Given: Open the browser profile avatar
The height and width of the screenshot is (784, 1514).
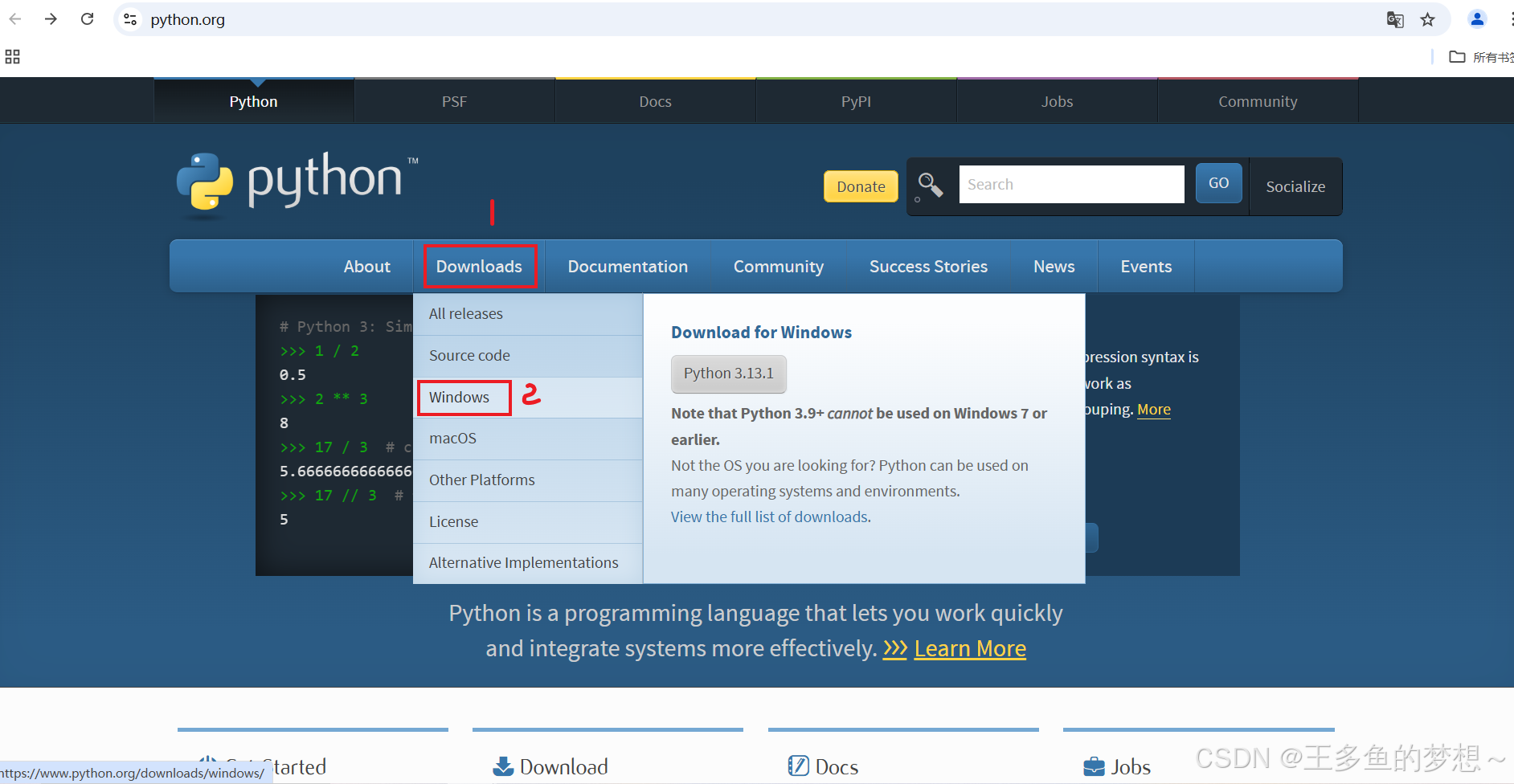Looking at the screenshot, I should pos(1477,19).
